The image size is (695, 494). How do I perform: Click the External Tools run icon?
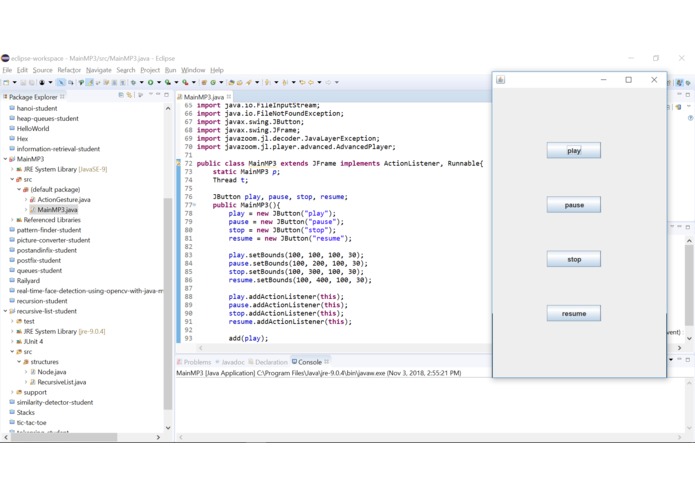click(x=185, y=82)
